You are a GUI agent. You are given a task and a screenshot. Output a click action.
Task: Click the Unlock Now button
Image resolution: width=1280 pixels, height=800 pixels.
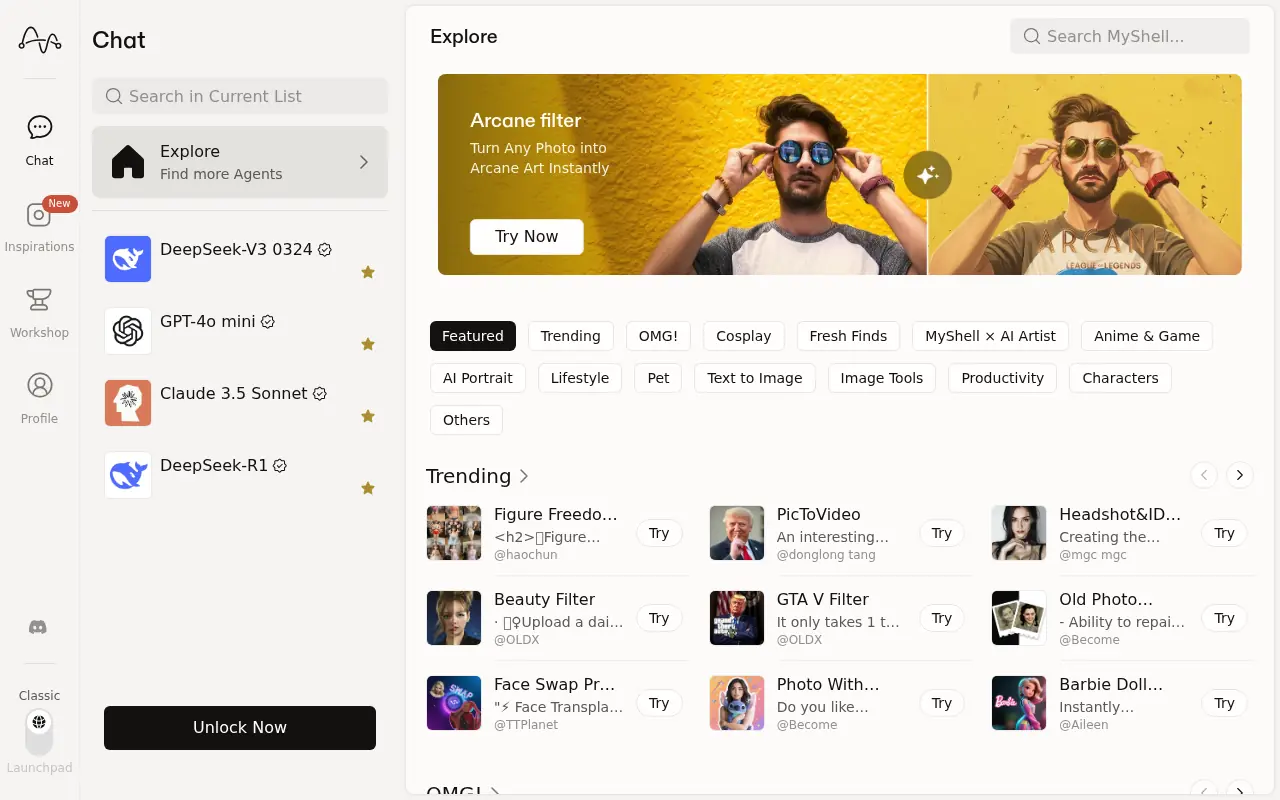240,728
